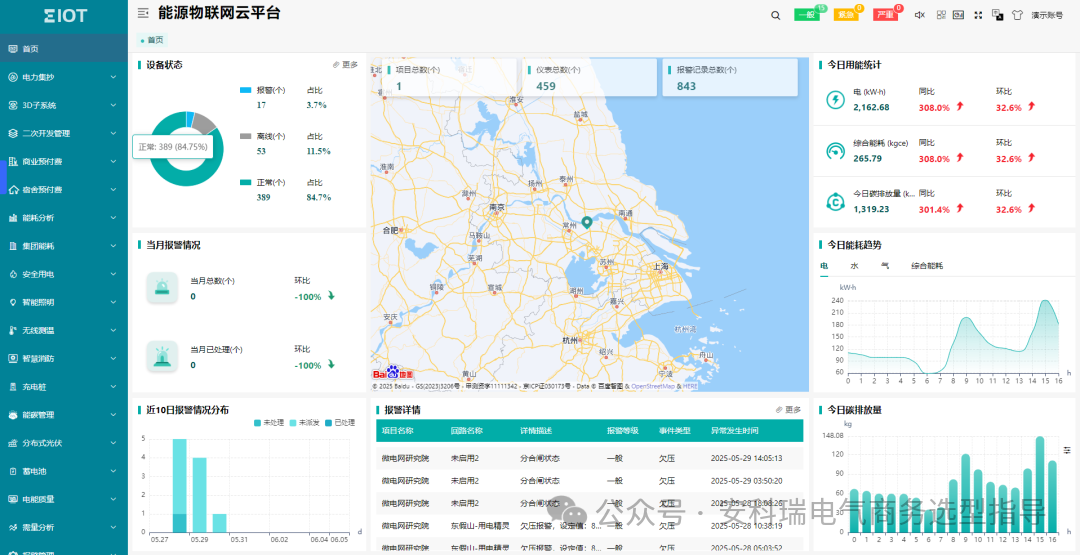Image resolution: width=1080 pixels, height=555 pixels.
Task: Select the 首页 page tab below the title
Action: [152, 41]
